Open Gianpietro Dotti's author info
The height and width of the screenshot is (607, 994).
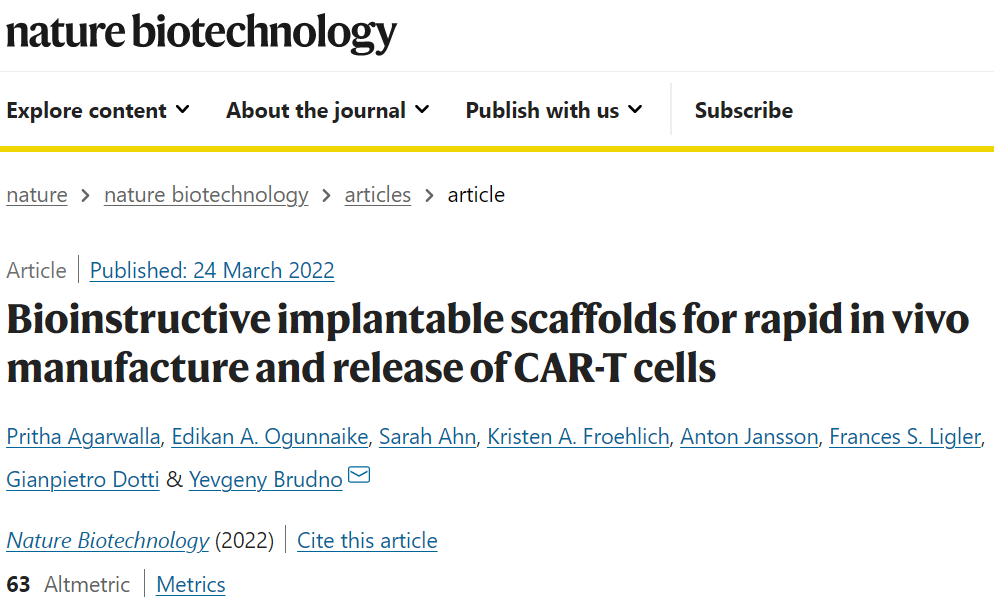(83, 479)
